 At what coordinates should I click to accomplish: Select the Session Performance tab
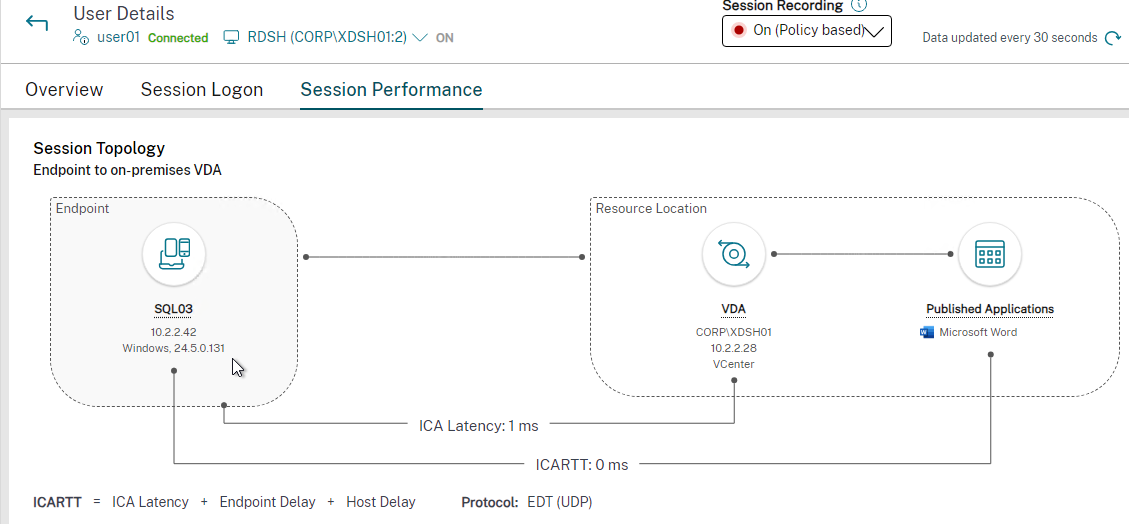(391, 90)
